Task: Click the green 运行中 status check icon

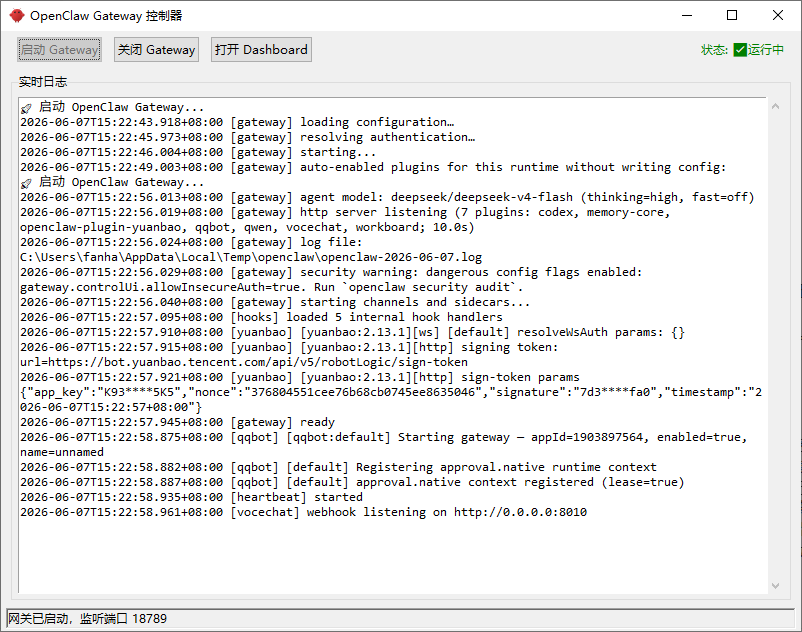Action: 740,50
